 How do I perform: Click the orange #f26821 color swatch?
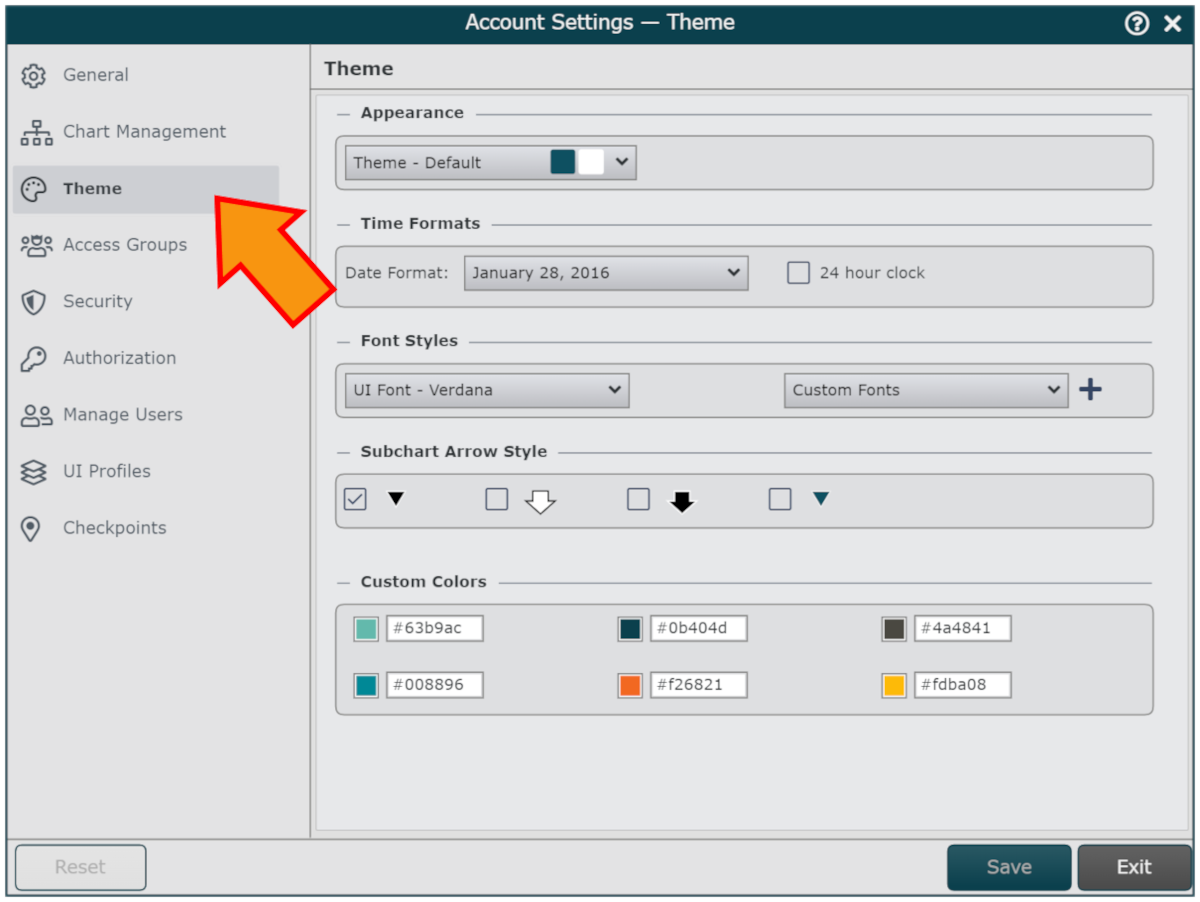pyautogui.click(x=630, y=685)
